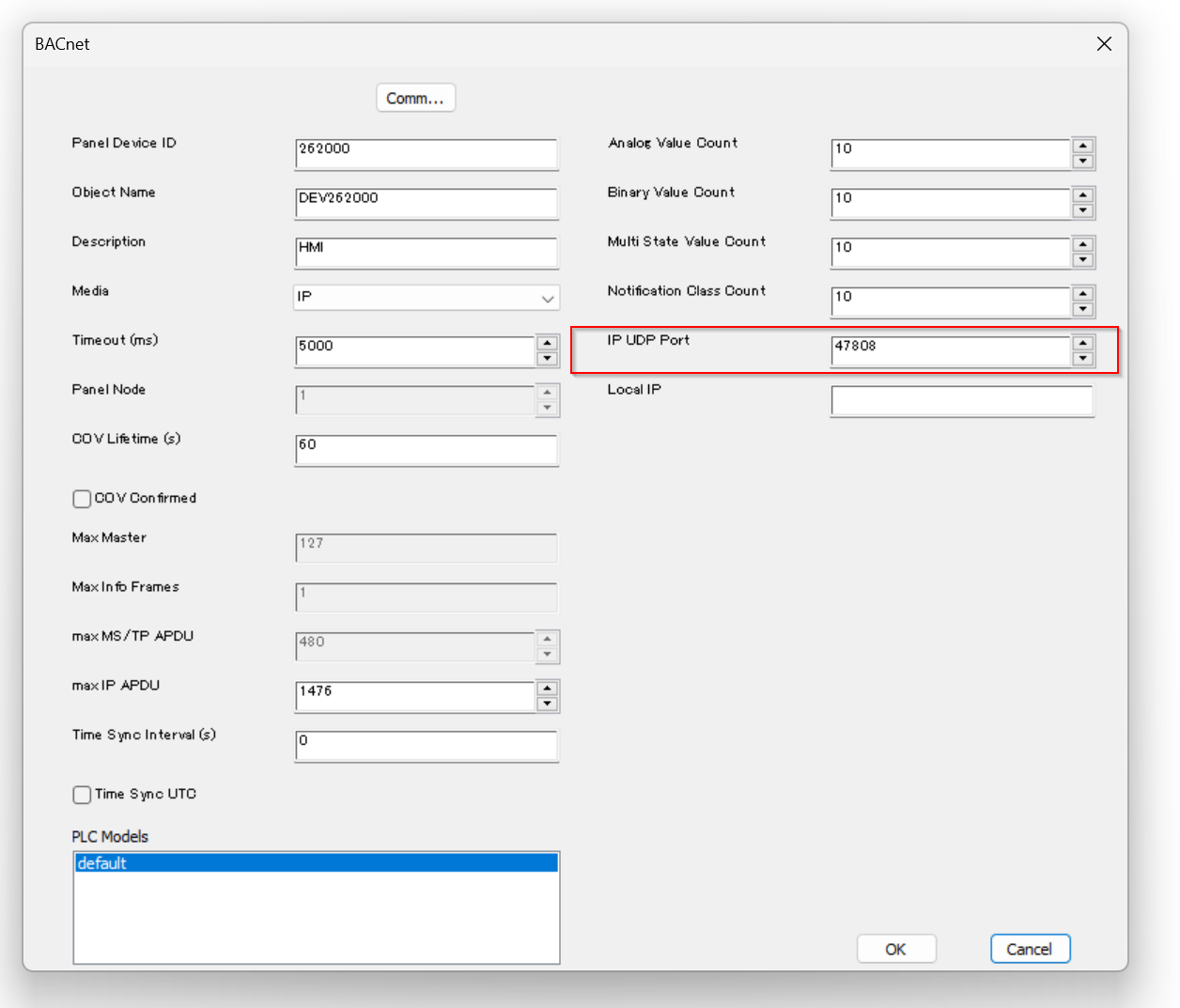The height and width of the screenshot is (1008, 1180).
Task: Decrease Analog Value Count
Action: 1083,162
